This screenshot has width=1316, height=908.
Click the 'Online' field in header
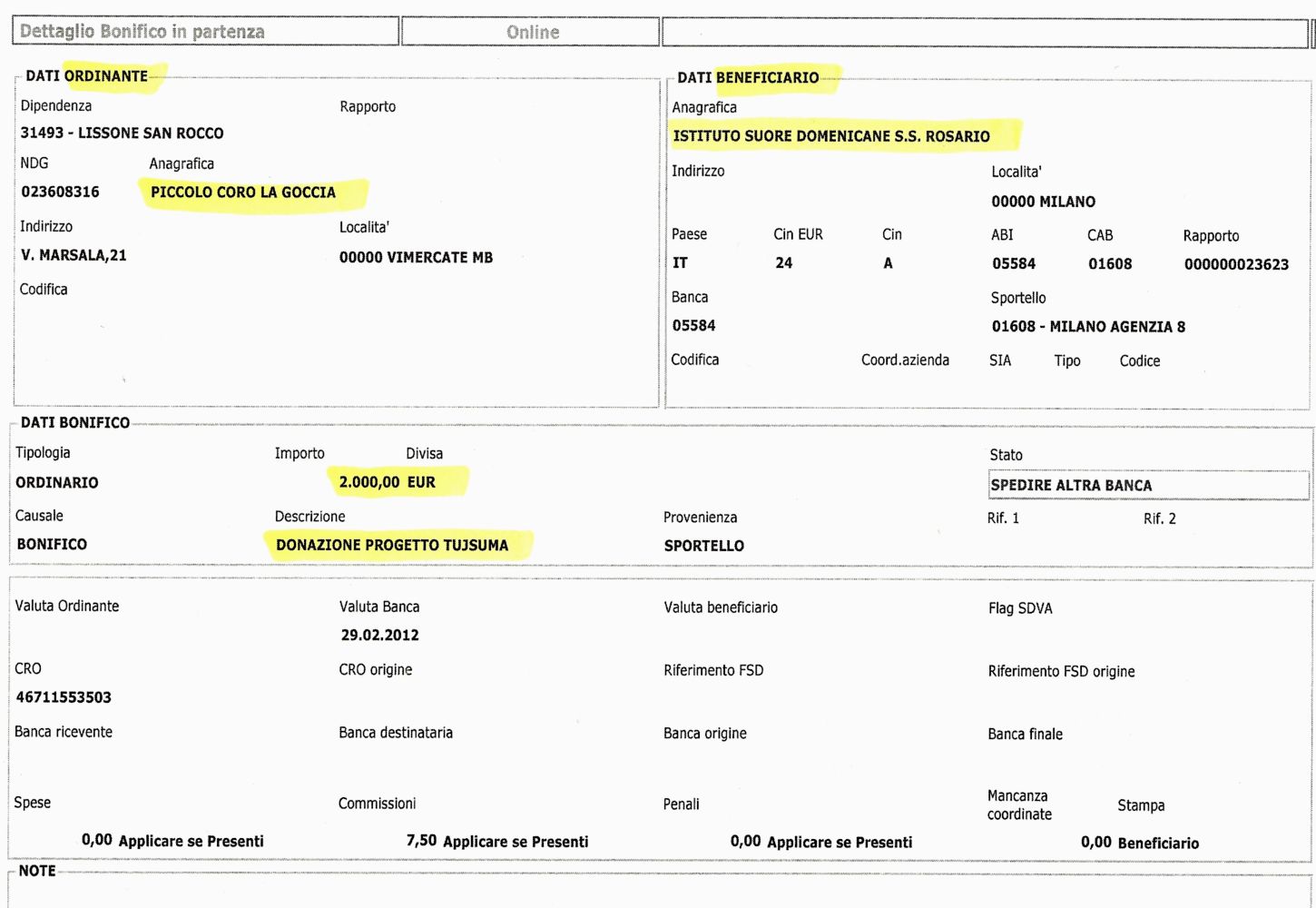pyautogui.click(x=530, y=32)
